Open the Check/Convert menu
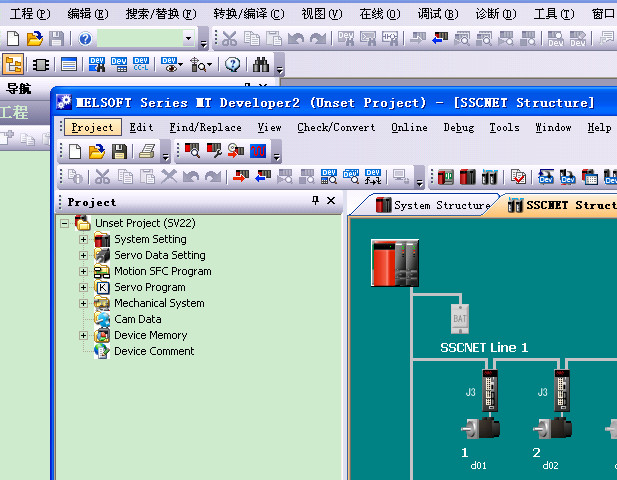 336,128
